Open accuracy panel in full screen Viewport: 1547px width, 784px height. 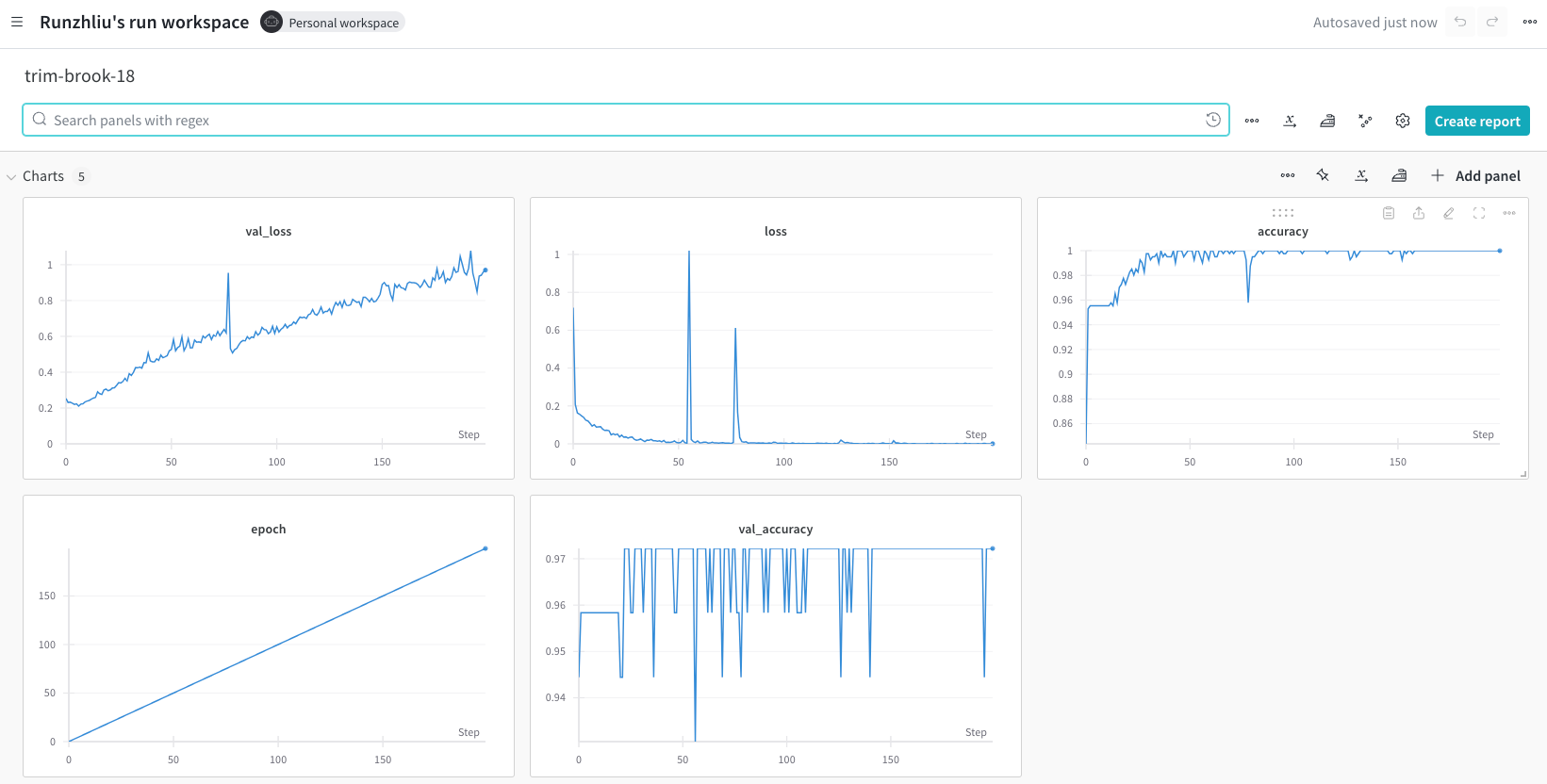1479,213
